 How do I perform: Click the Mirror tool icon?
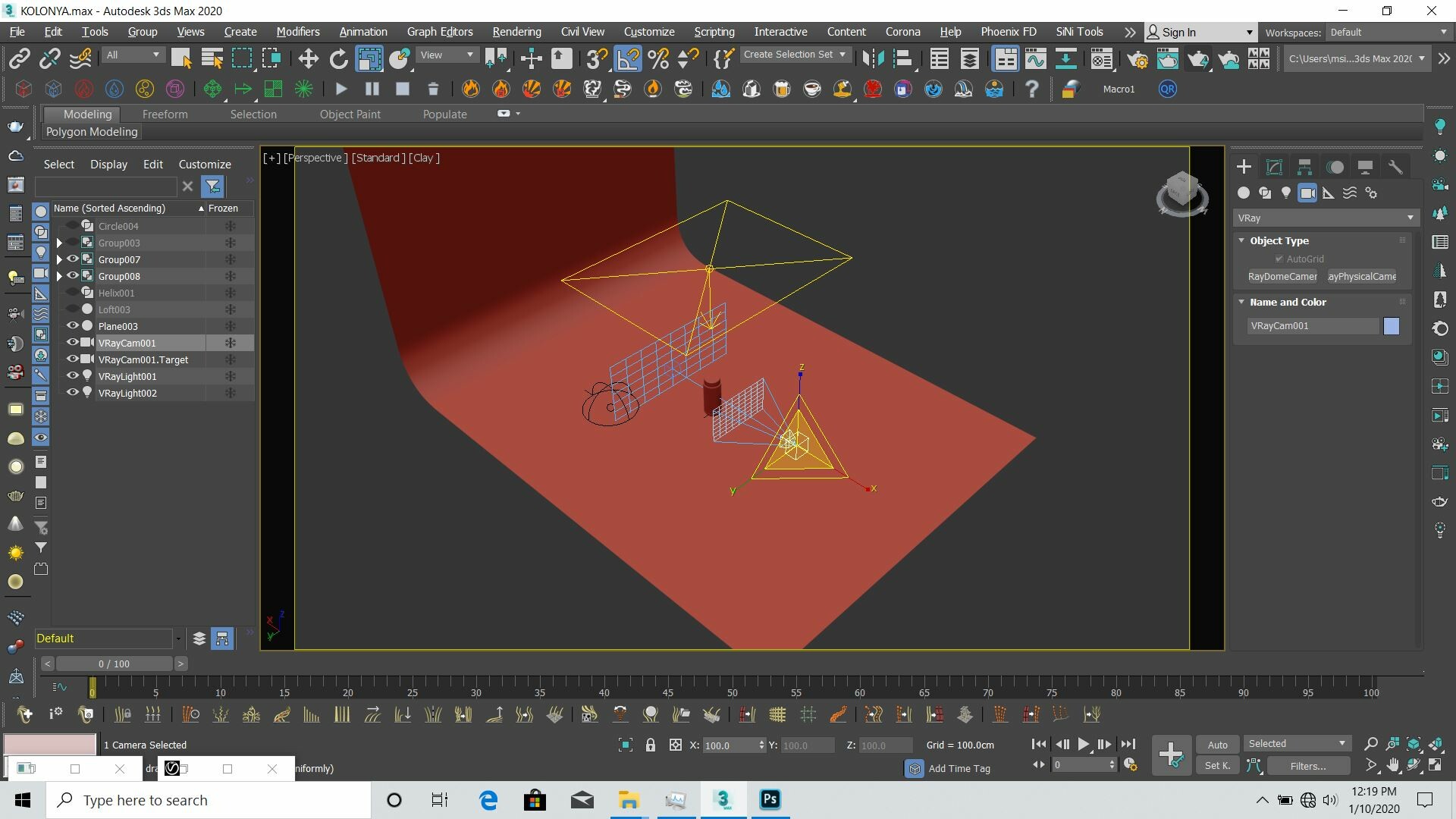(x=873, y=58)
